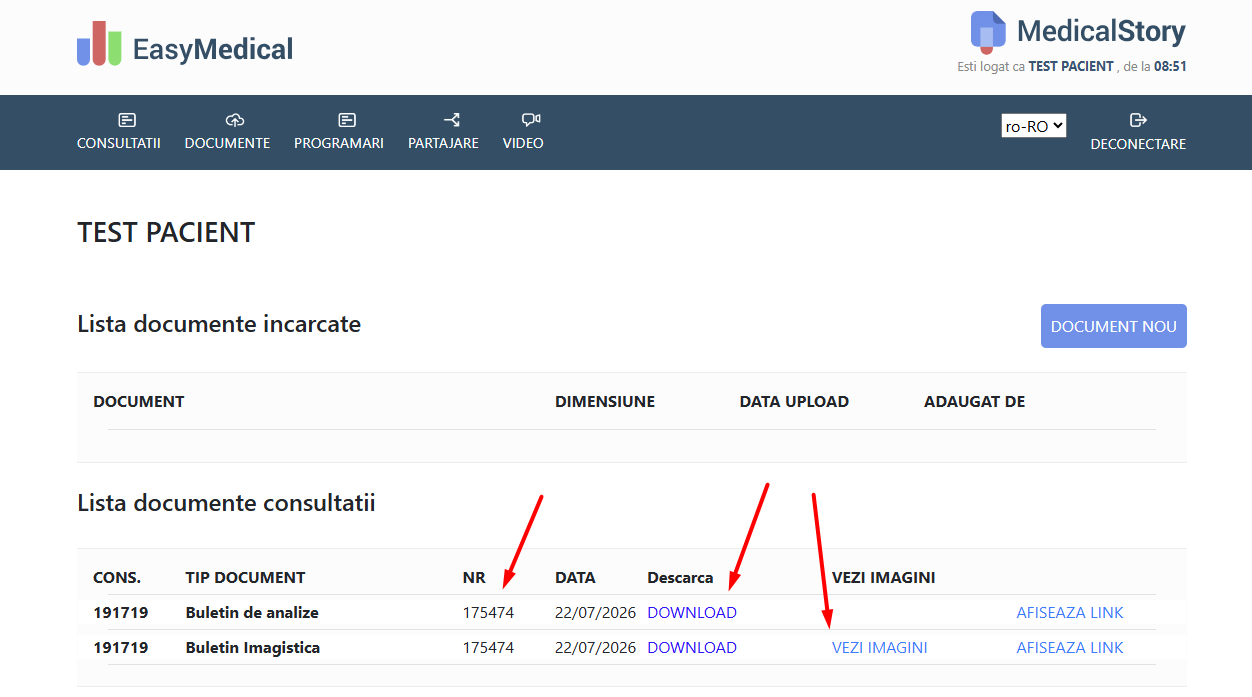This screenshot has width=1252, height=697.
Task: Click the DOCUMENT NOU button
Action: pos(1114,326)
